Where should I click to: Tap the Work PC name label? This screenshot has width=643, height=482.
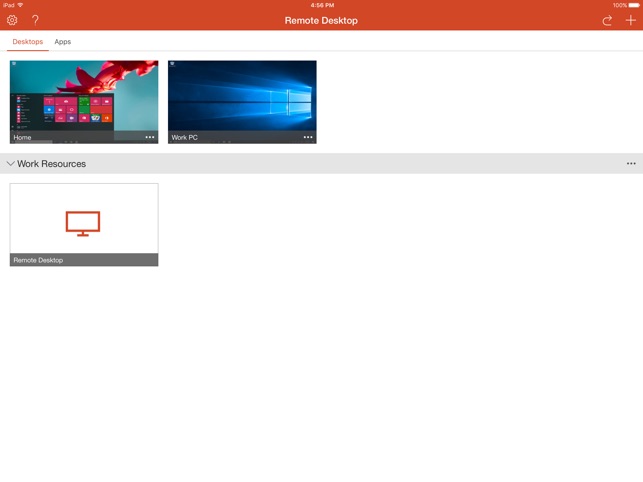pyautogui.click(x=185, y=137)
